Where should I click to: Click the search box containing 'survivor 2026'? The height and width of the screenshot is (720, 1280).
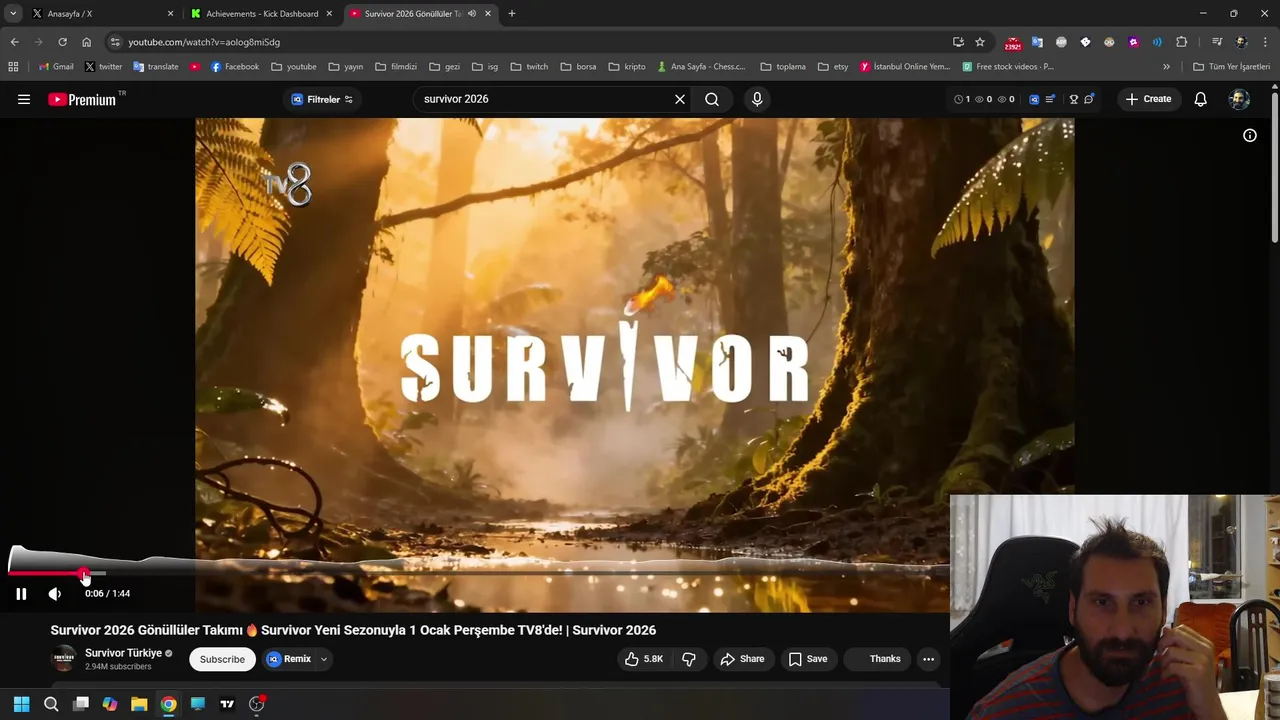point(545,99)
